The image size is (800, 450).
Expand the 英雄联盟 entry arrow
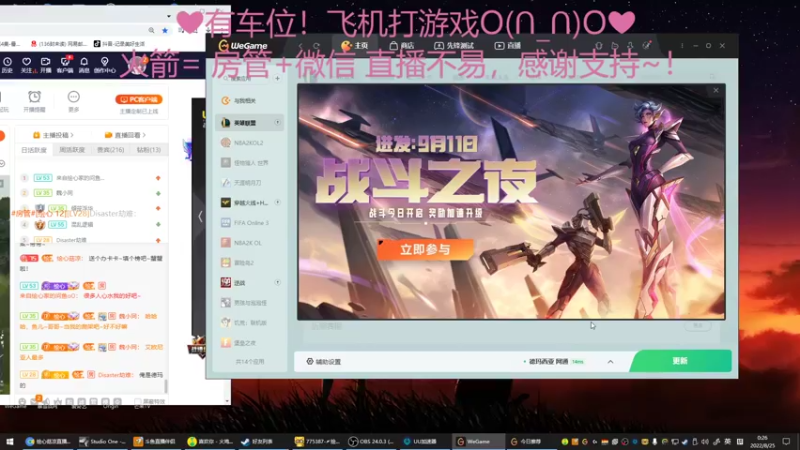pos(278,122)
